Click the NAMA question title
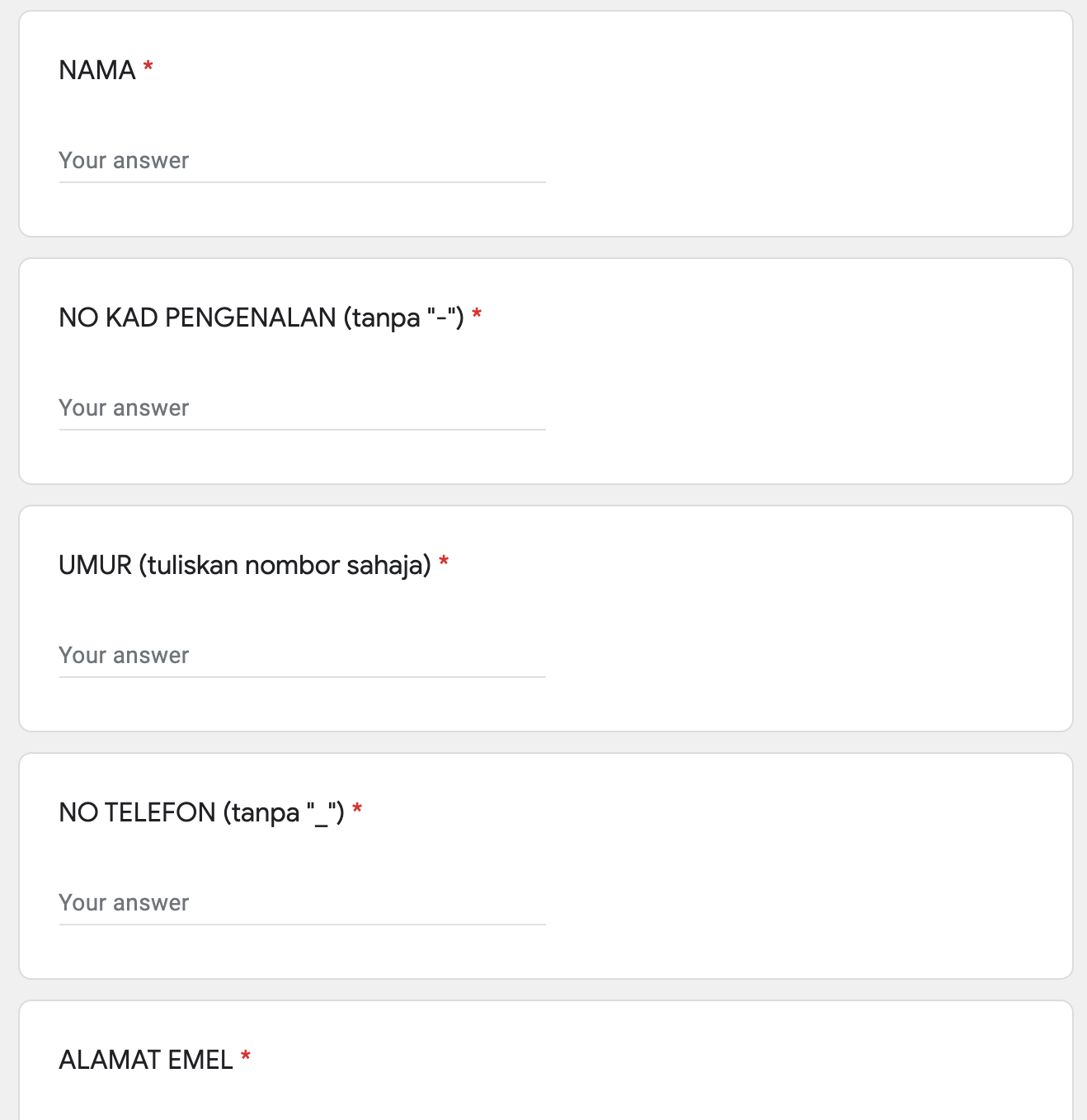 pyautogui.click(x=97, y=70)
